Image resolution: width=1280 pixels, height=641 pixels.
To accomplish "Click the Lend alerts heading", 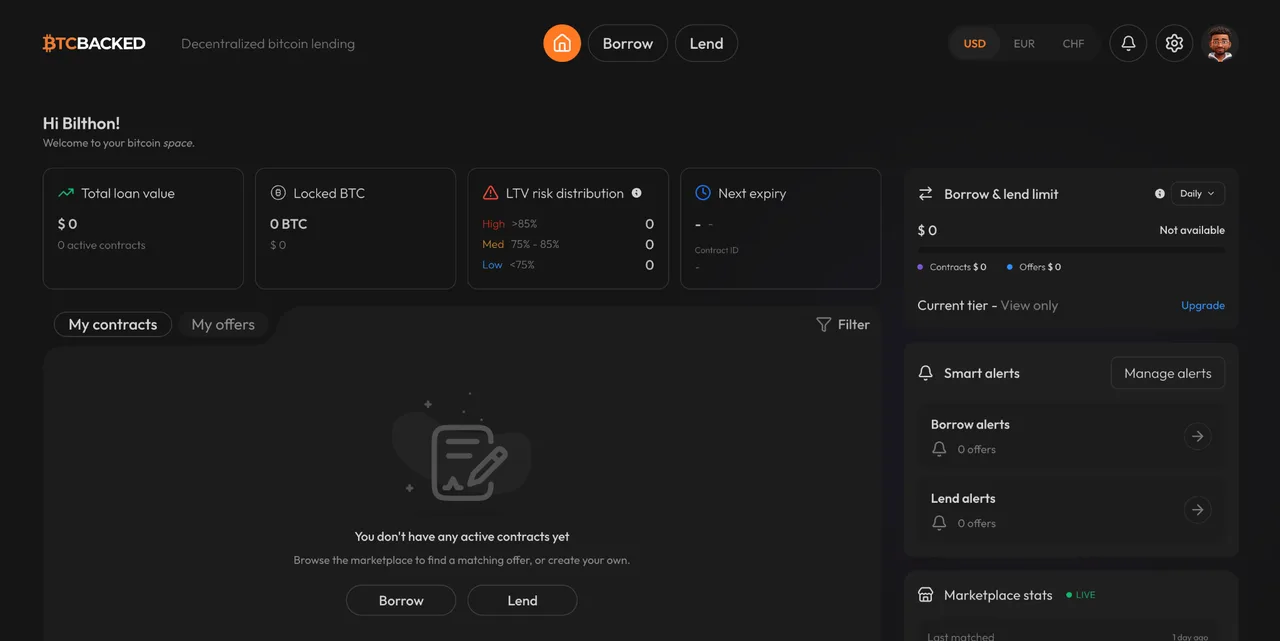I will (x=963, y=498).
